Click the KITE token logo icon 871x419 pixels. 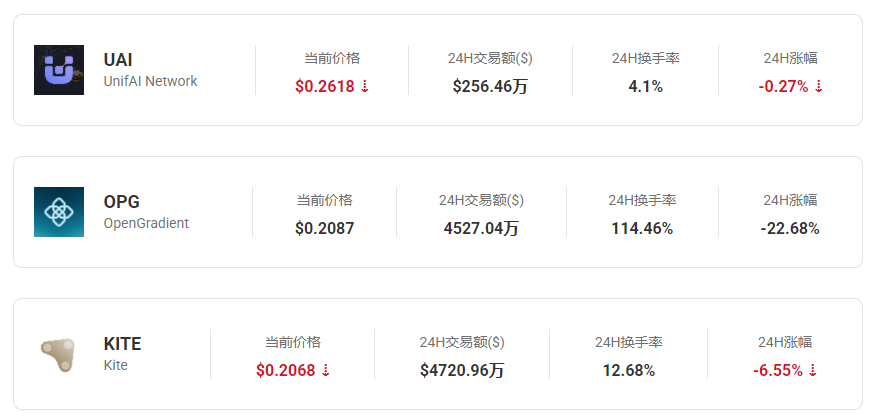tap(58, 354)
